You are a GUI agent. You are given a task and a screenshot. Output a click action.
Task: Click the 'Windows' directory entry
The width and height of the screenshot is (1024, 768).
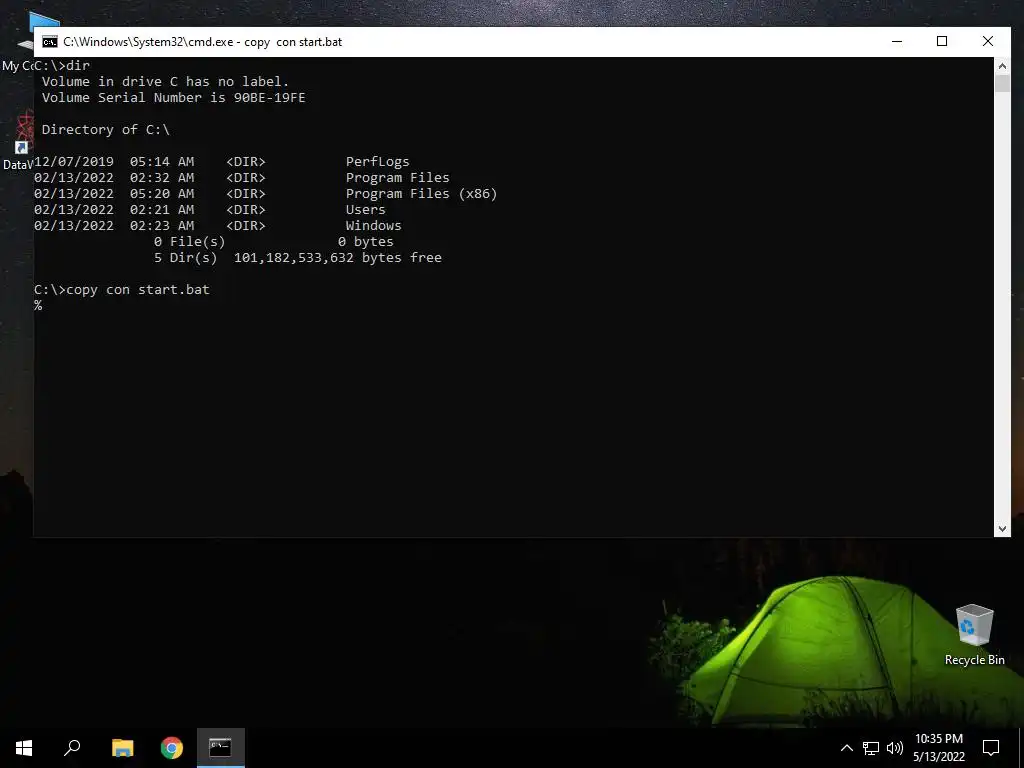point(374,225)
